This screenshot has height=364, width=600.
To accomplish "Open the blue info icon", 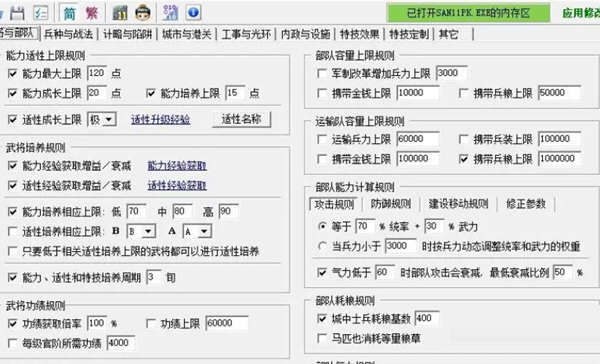I will 194,13.
